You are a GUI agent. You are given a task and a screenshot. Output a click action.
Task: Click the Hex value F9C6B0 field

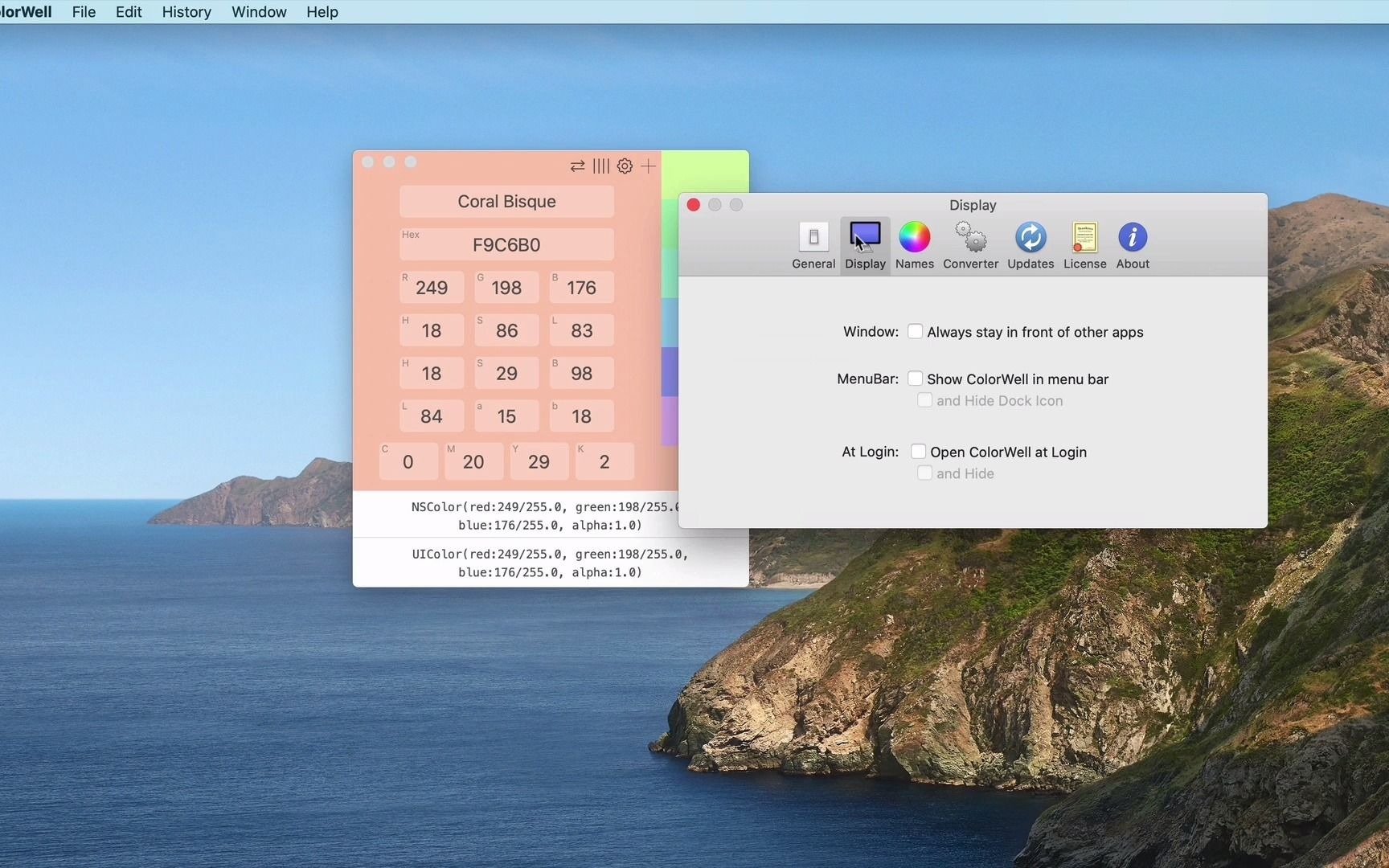pos(506,244)
